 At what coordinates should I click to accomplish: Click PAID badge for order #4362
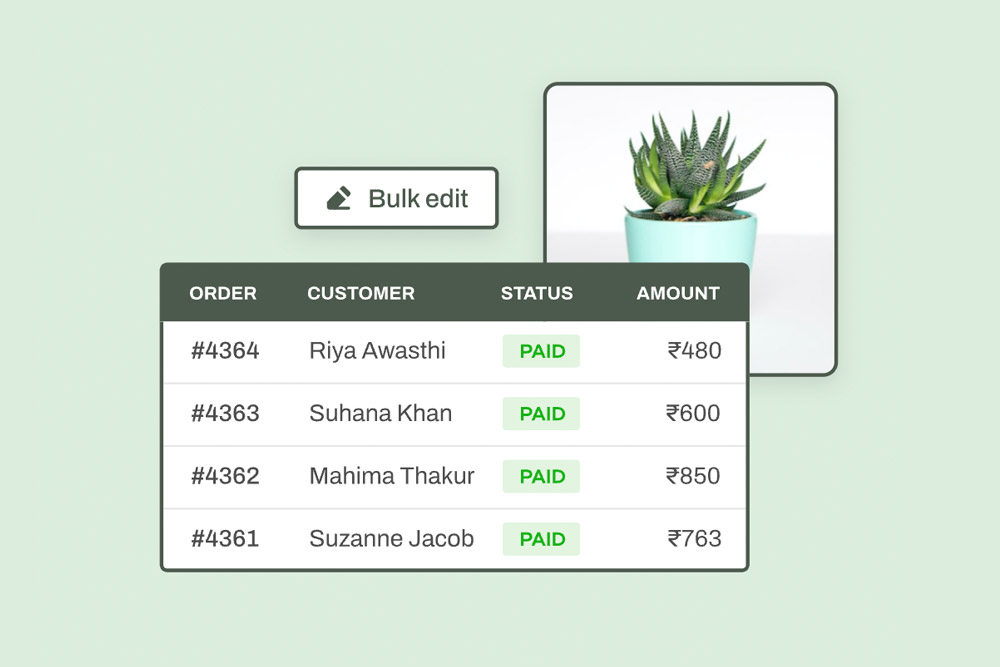tap(541, 476)
